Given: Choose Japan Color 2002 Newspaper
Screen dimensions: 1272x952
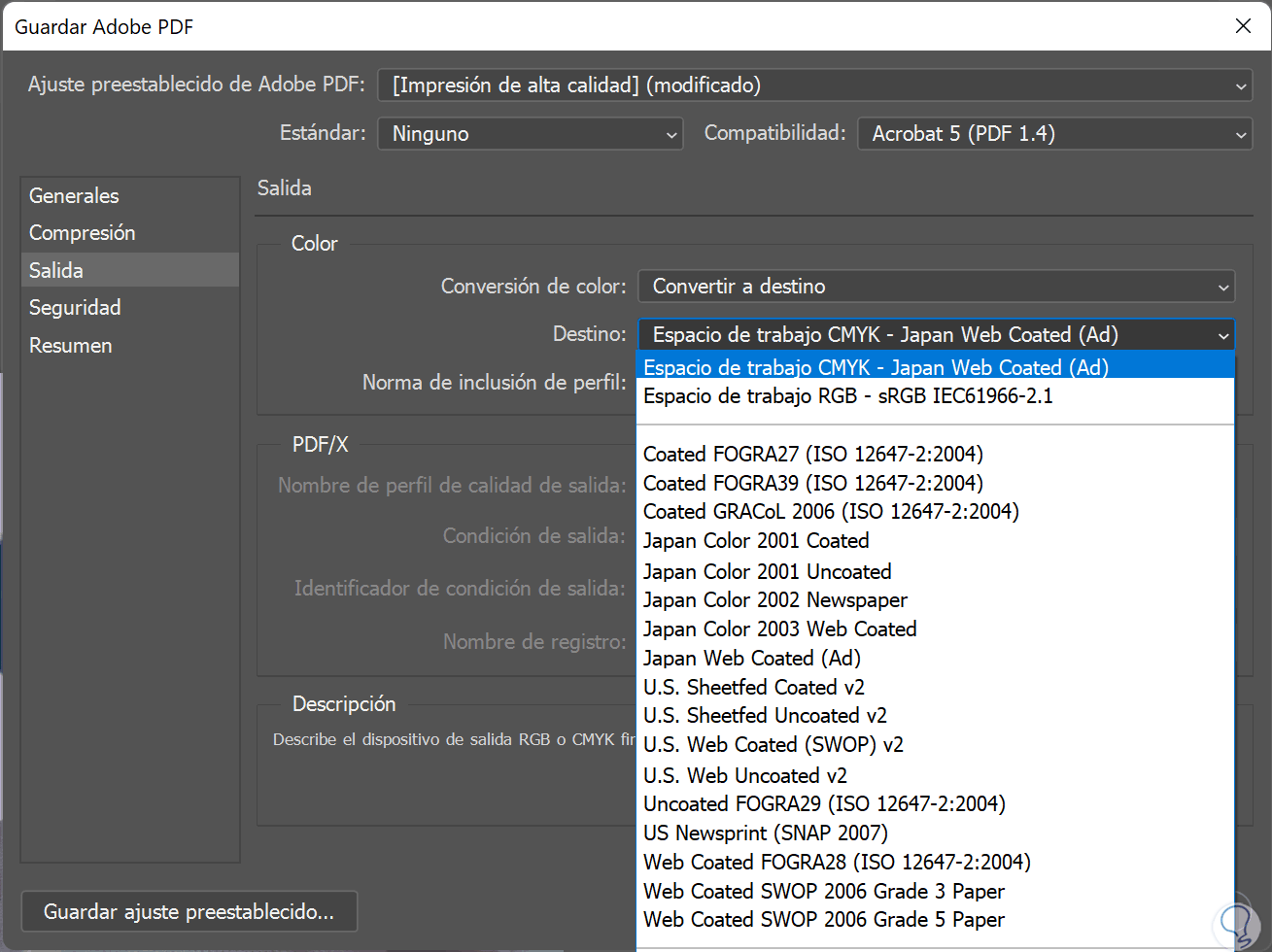Looking at the screenshot, I should pos(774,600).
